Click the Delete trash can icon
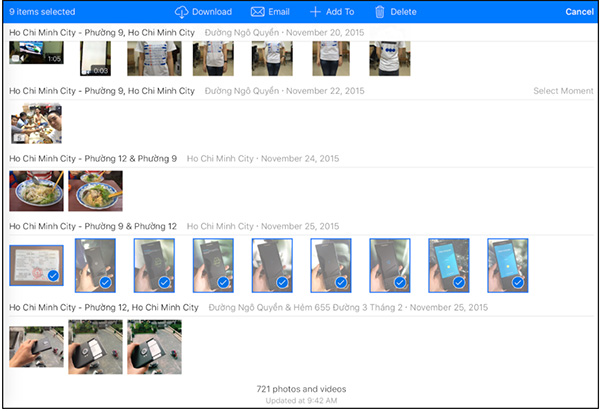 [380, 12]
